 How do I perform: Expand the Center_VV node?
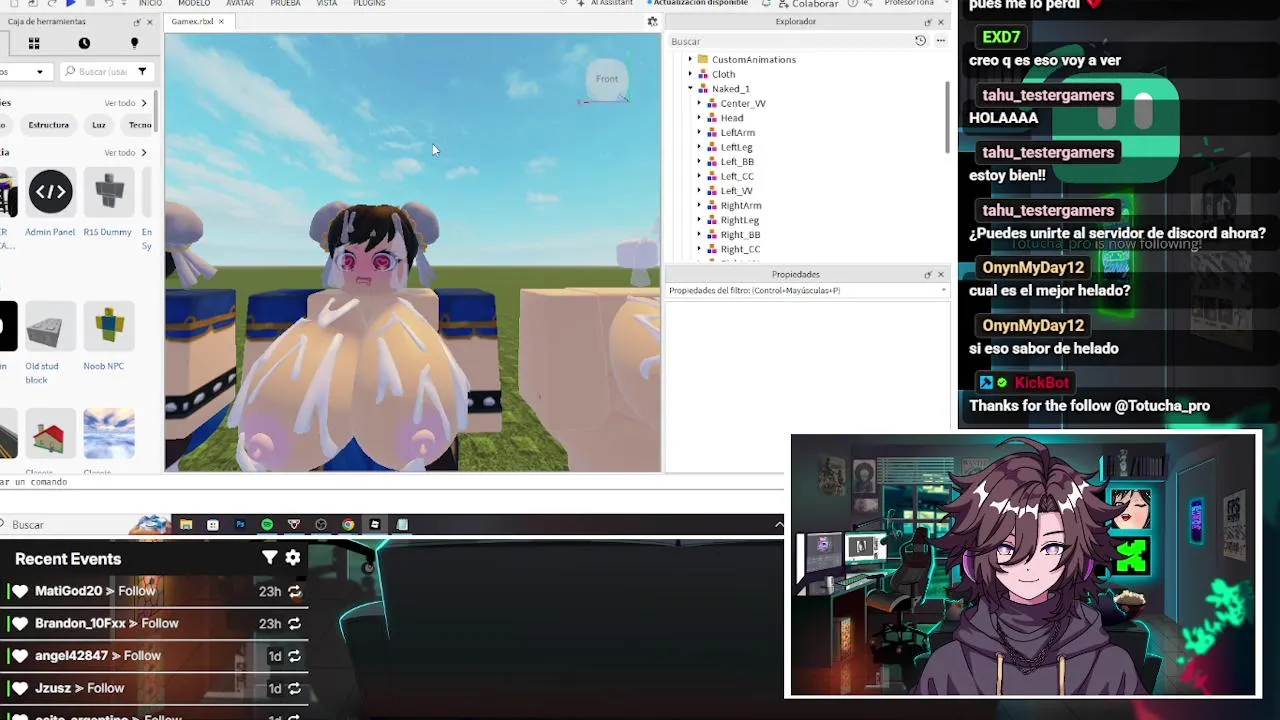(x=699, y=103)
